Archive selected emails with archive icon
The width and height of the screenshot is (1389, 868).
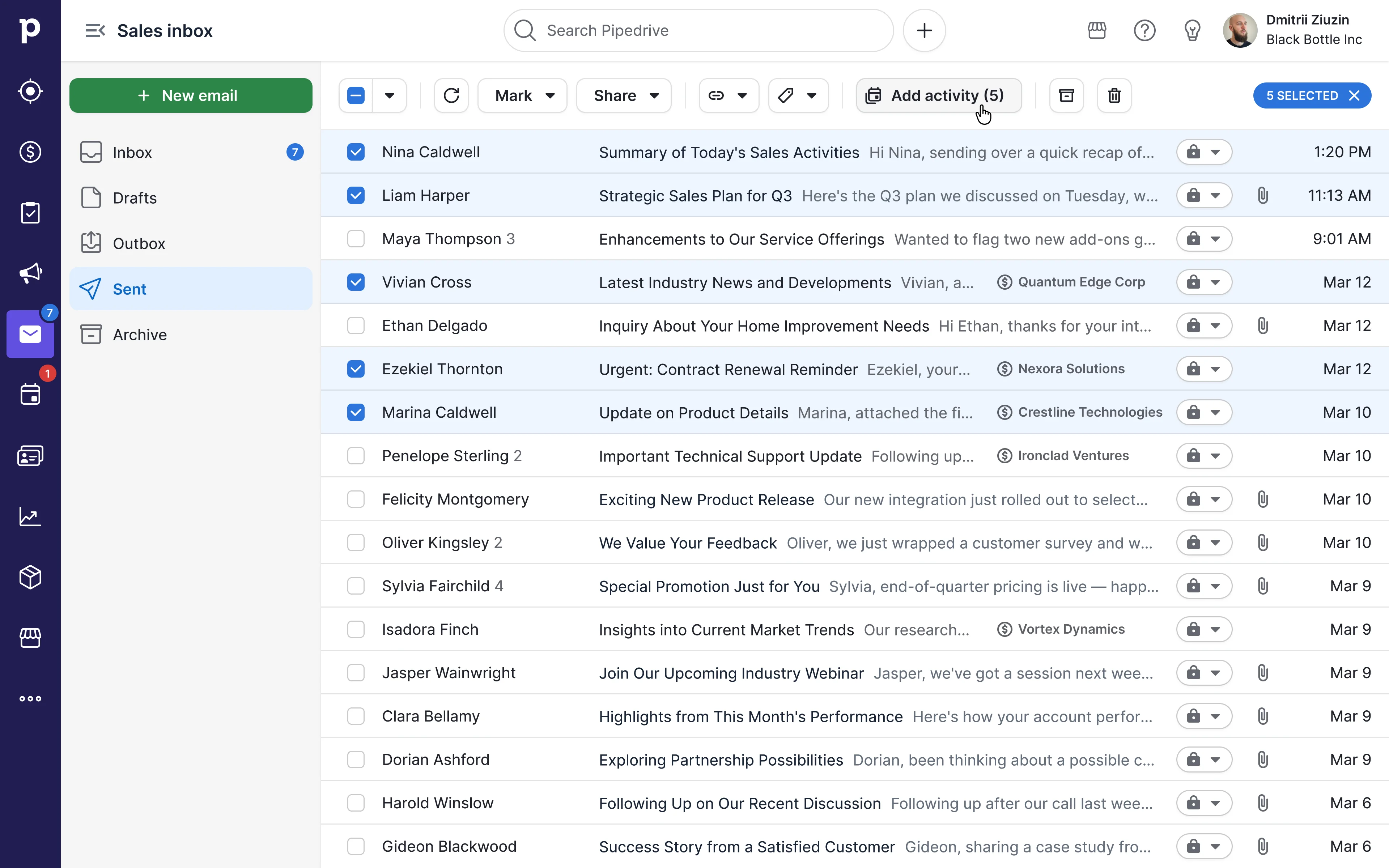coord(1066,95)
